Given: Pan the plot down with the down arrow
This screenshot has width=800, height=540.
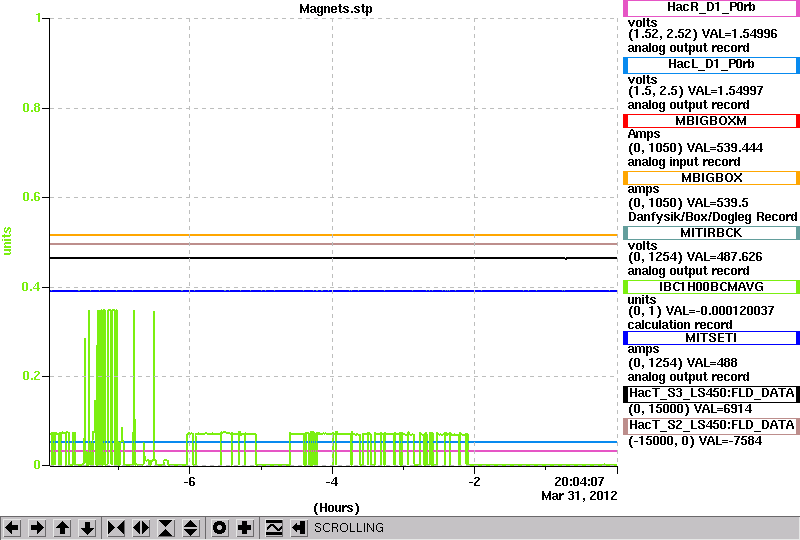Looking at the screenshot, I should point(88,528).
